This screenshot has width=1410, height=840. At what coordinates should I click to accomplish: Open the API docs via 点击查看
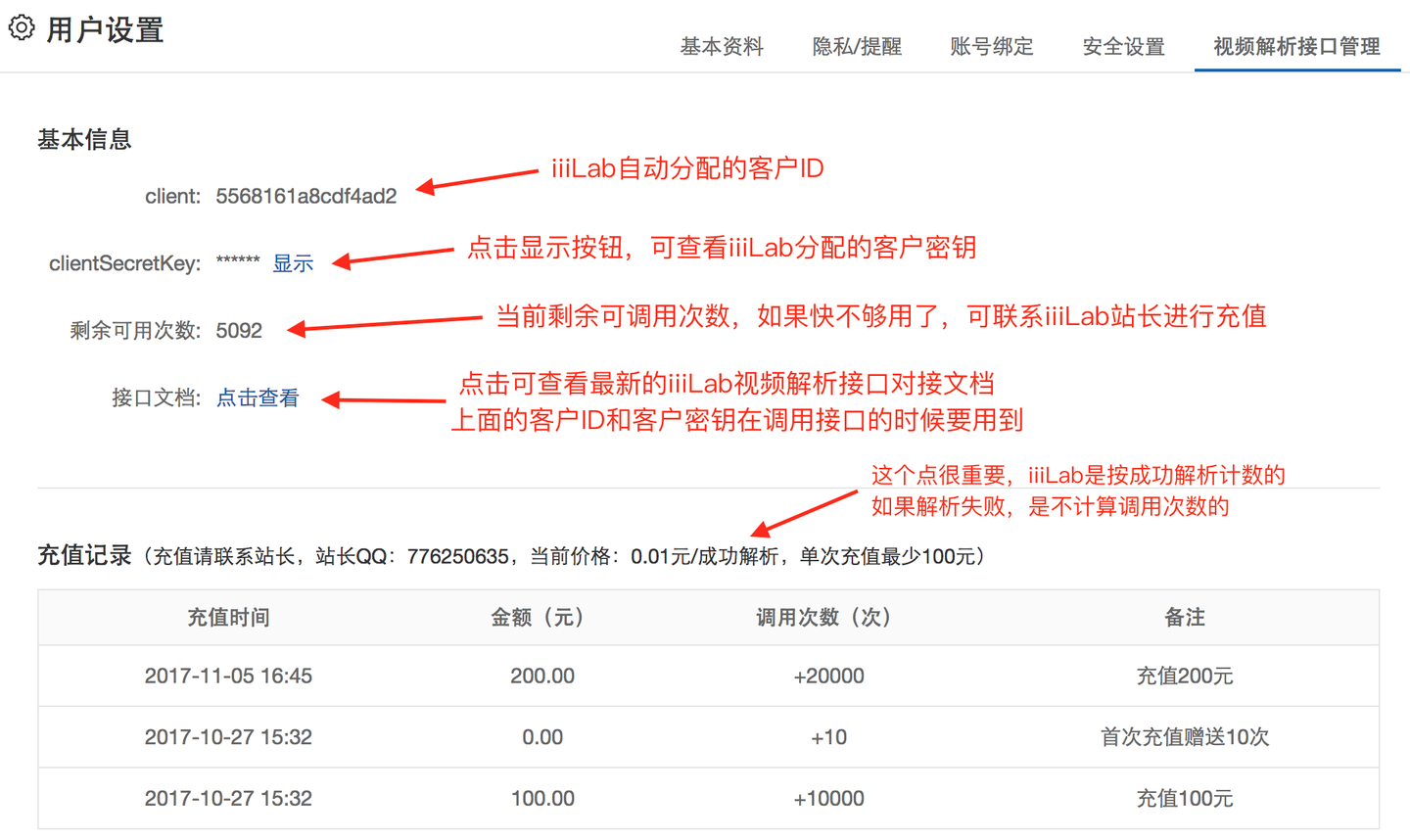tap(258, 397)
